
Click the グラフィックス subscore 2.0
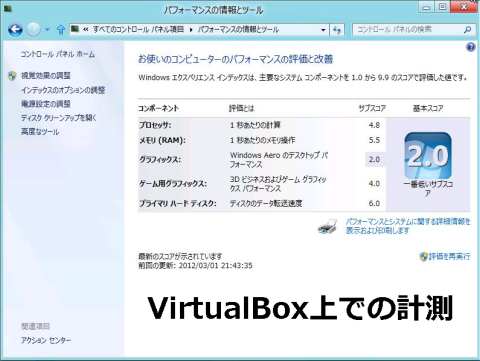click(374, 159)
